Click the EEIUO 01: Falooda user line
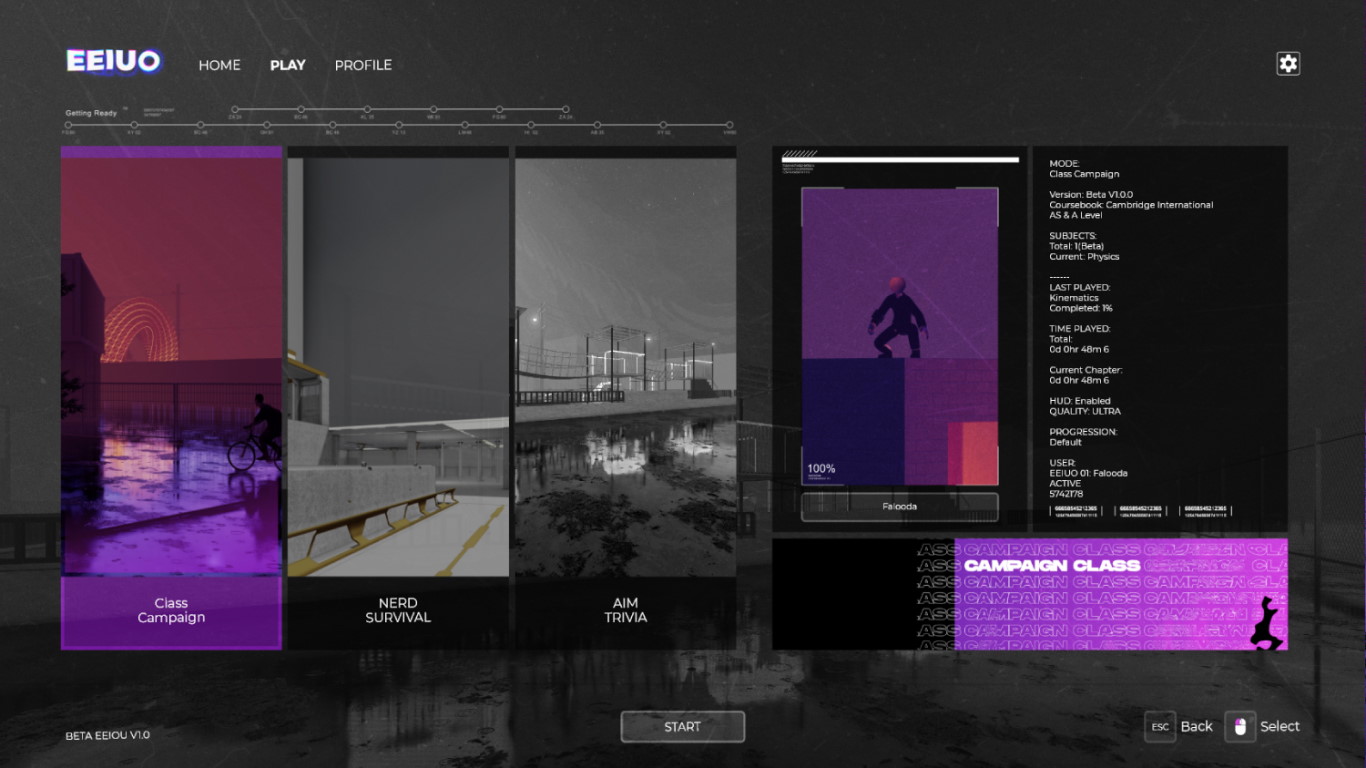The image size is (1366, 768). [1088, 473]
